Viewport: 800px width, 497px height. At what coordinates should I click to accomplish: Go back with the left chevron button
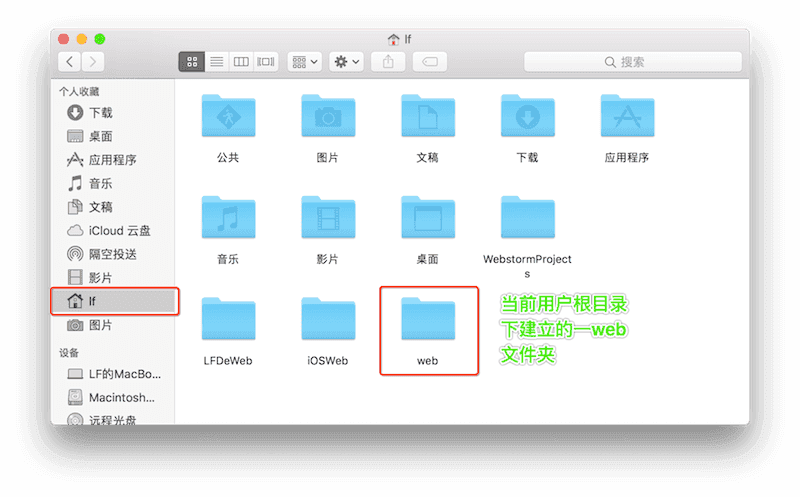point(70,62)
